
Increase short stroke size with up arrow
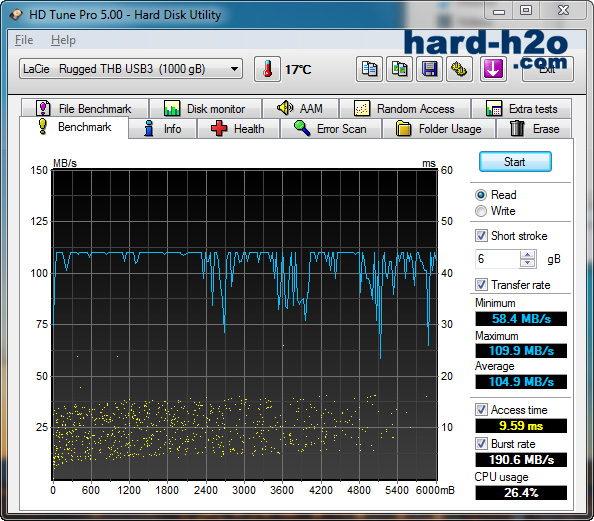pos(528,255)
